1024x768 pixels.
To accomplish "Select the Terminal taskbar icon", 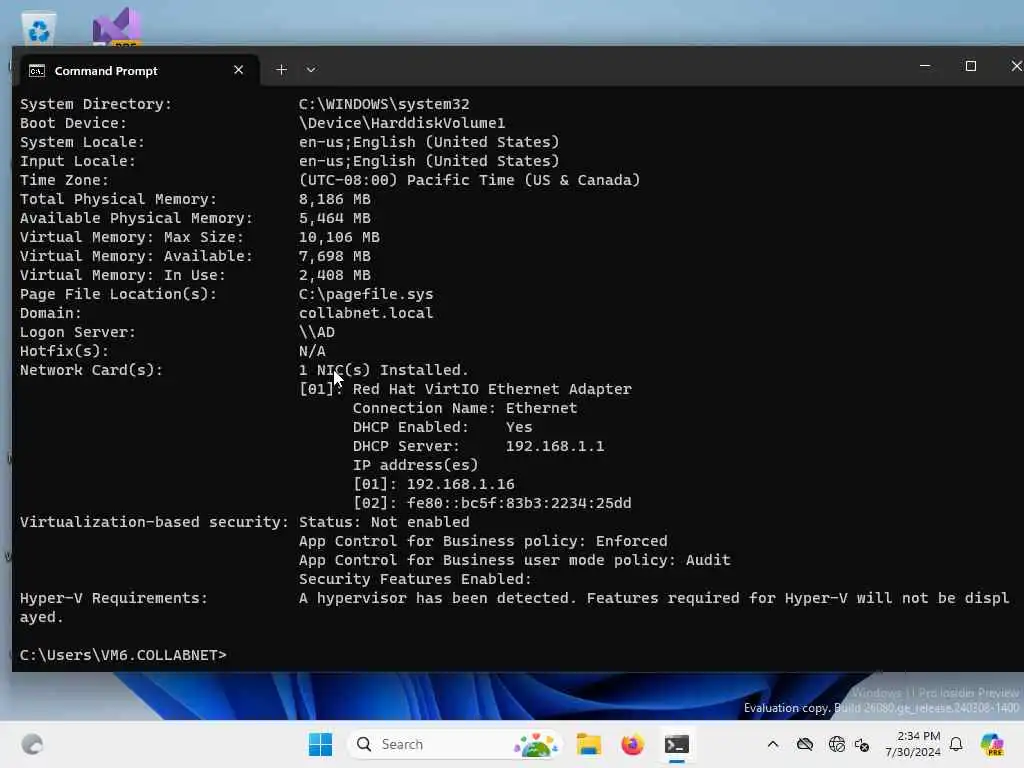I will coord(677,744).
